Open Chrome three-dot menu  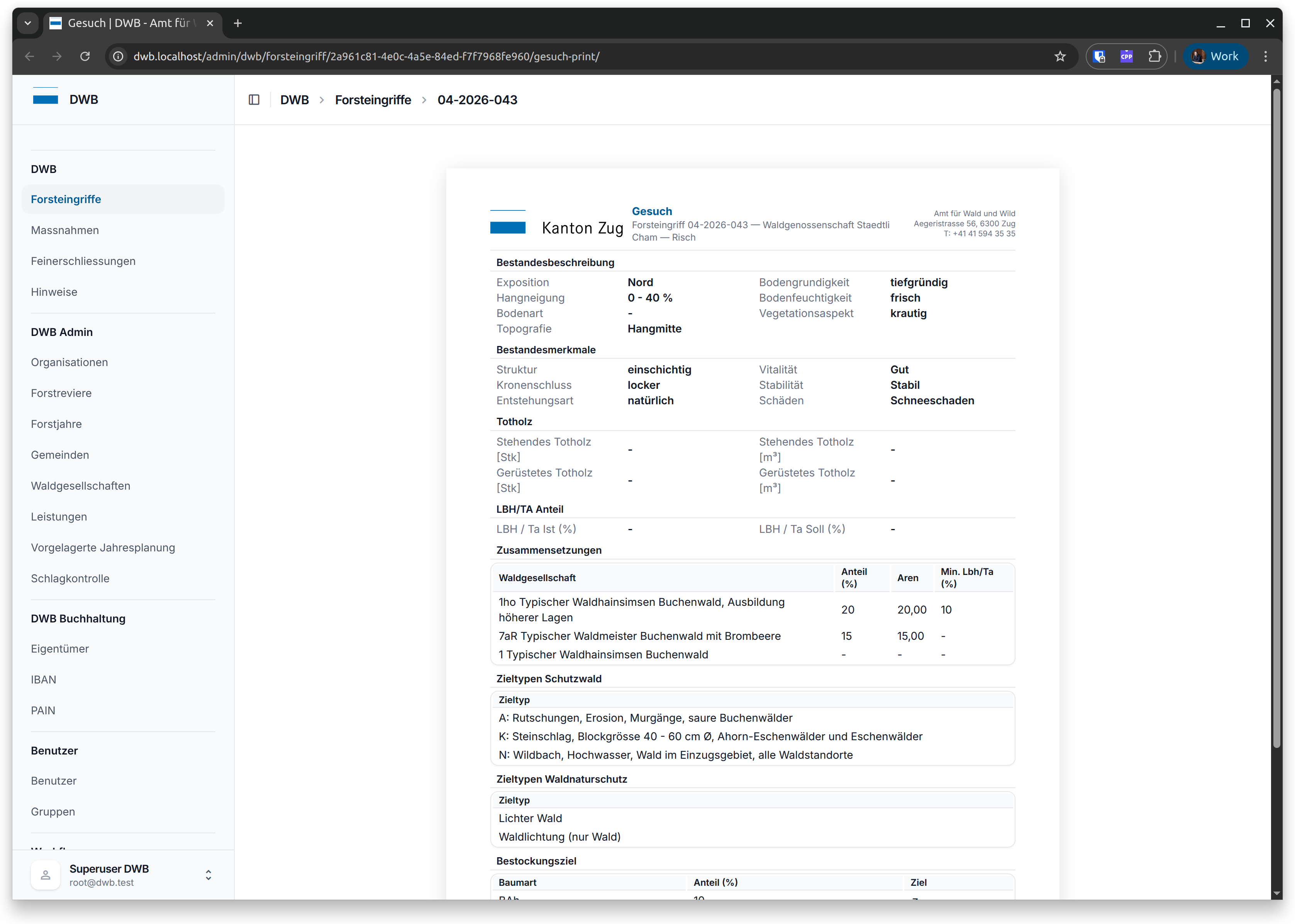pyautogui.click(x=1265, y=56)
